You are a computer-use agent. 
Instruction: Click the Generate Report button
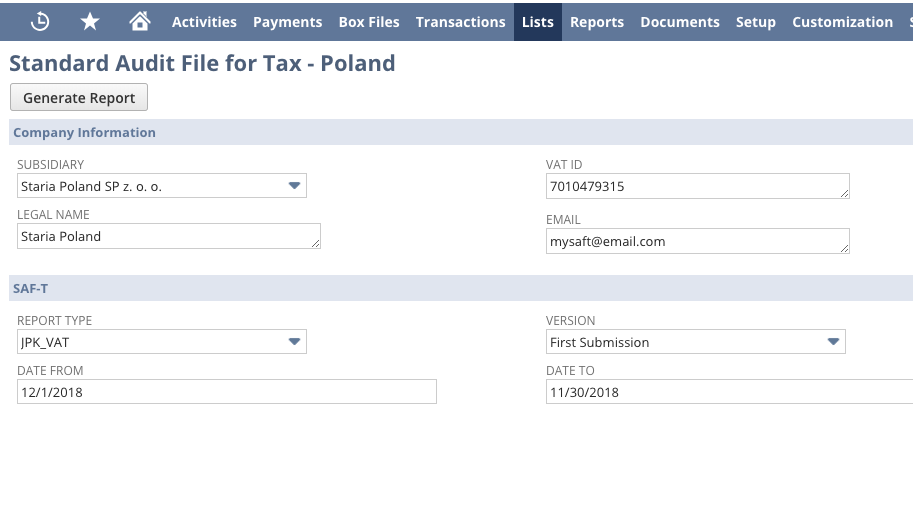[x=79, y=97]
